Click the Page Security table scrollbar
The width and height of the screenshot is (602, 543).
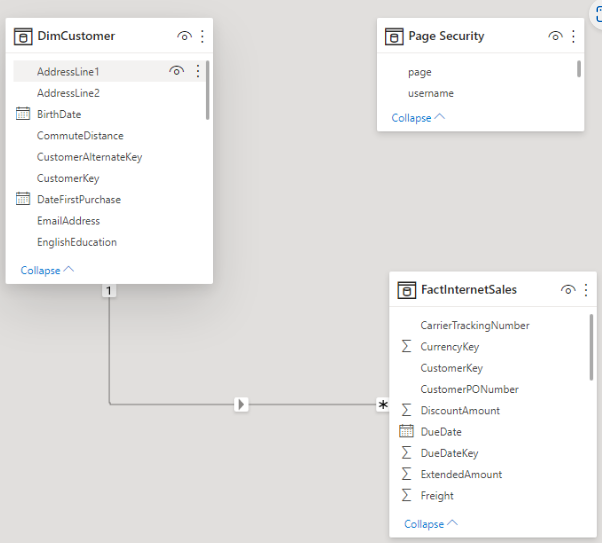(579, 69)
